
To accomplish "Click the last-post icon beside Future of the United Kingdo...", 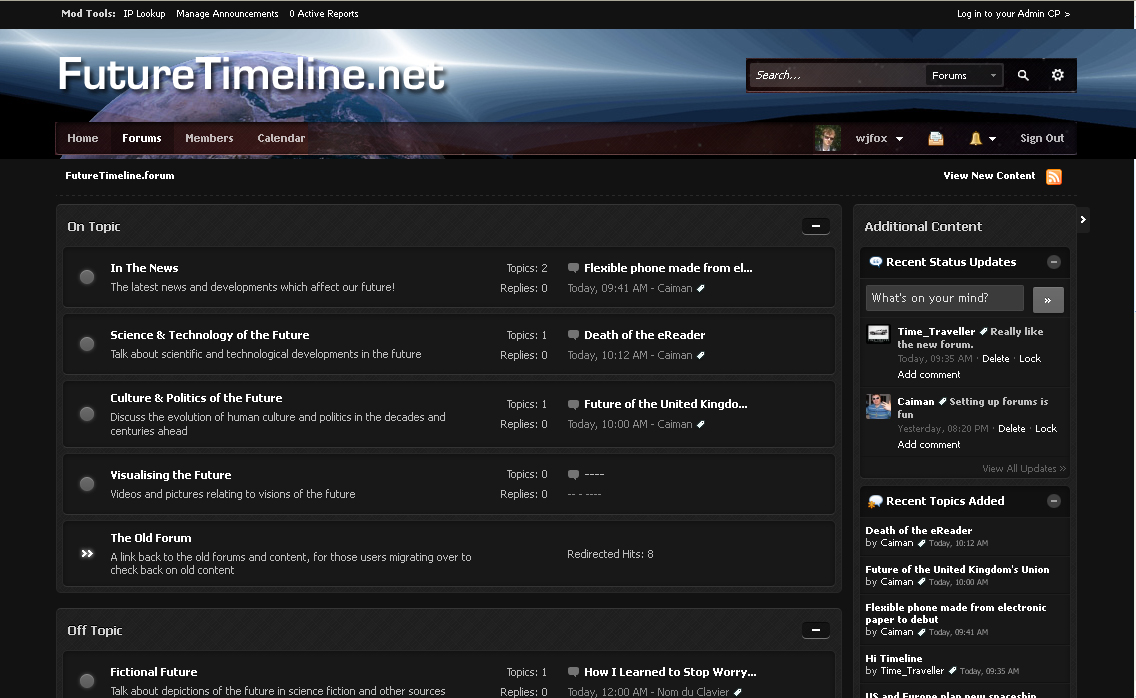I will pos(573,404).
